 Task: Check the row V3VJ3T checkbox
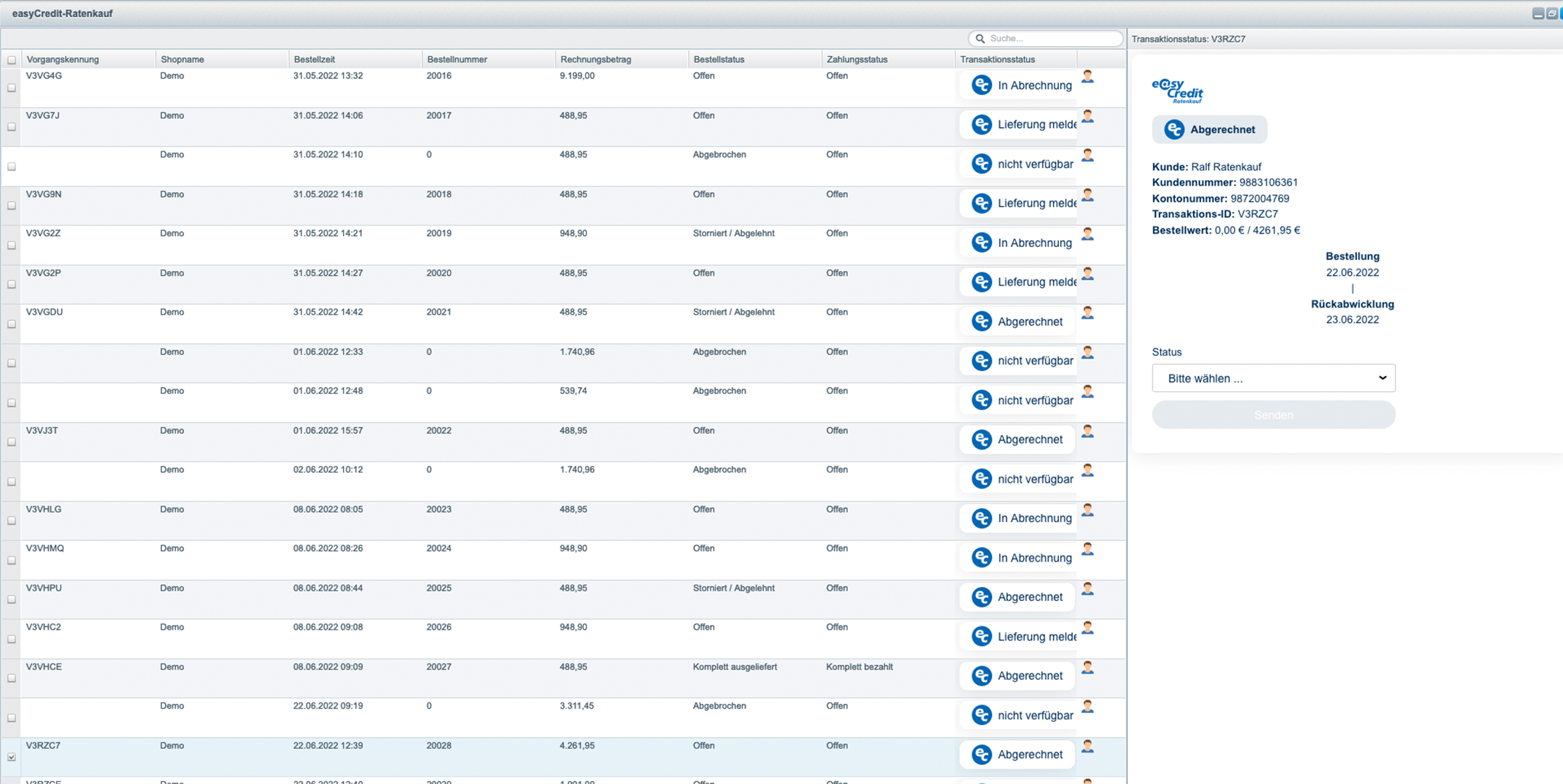click(11, 442)
